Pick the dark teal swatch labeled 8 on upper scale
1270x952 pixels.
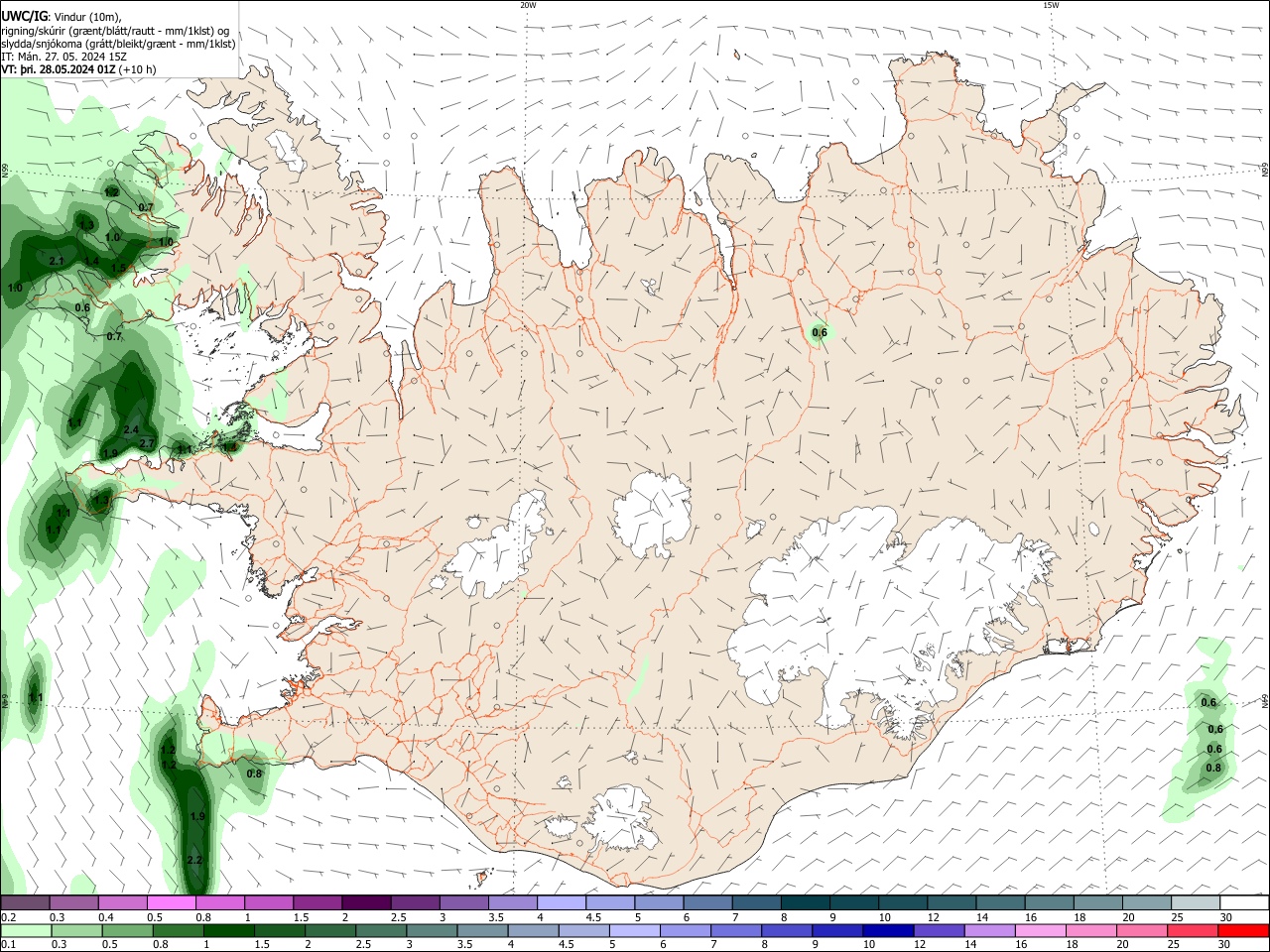(x=804, y=902)
